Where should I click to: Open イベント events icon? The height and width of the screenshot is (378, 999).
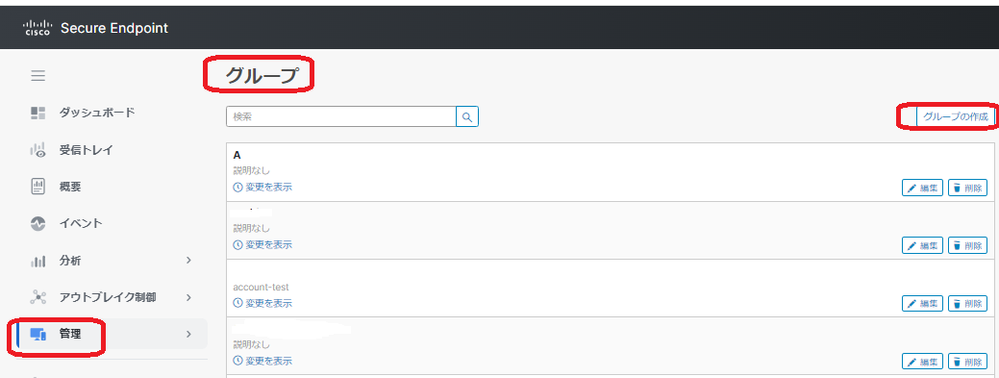coord(38,224)
